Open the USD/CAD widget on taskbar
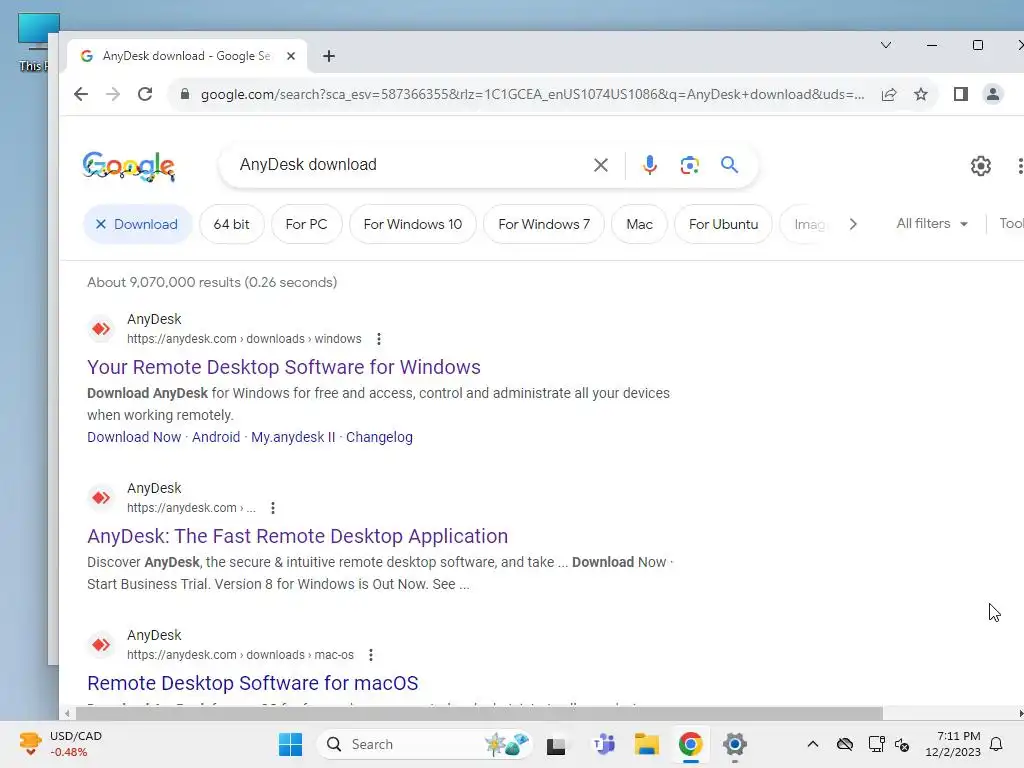1024x768 pixels. pyautogui.click(x=61, y=744)
